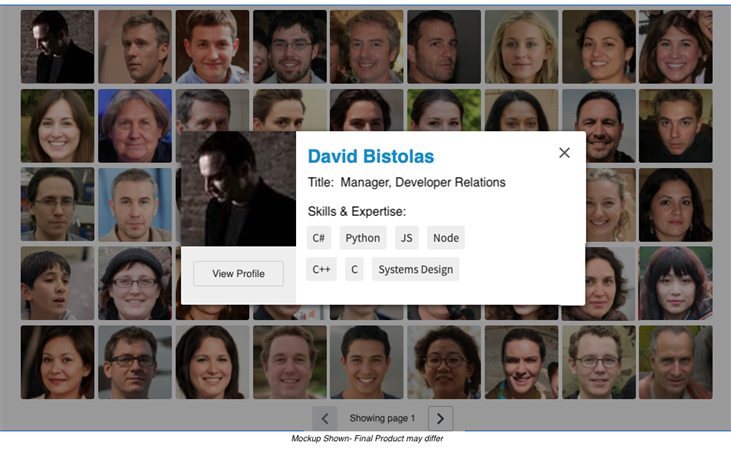Go to the previous page arrow
Screen dimensions: 731x449
click(x=324, y=418)
